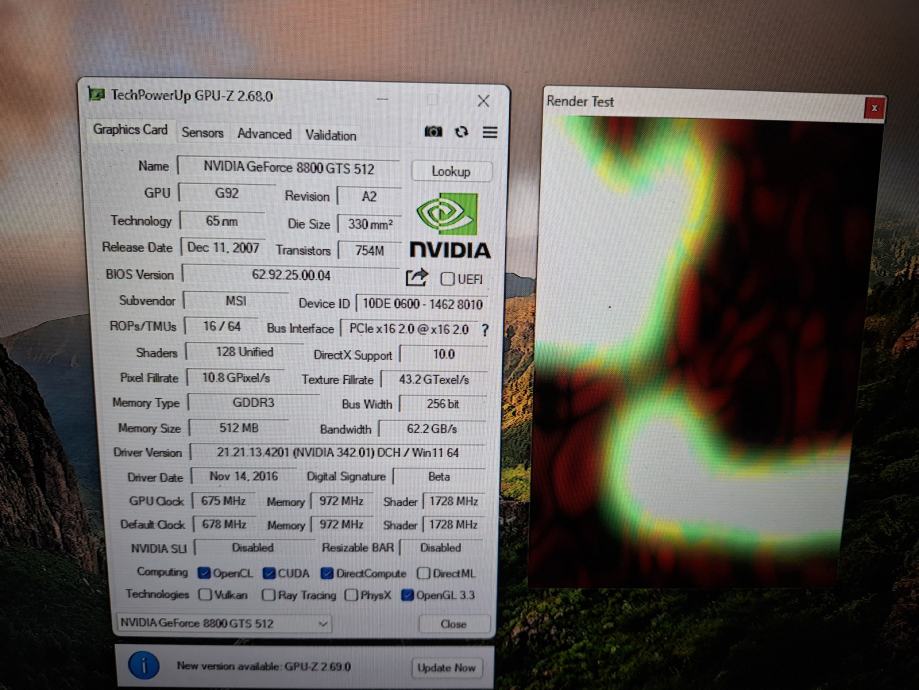This screenshot has width=919, height=690.
Task: Click the Transistors value 754M
Action: pyautogui.click(x=370, y=251)
